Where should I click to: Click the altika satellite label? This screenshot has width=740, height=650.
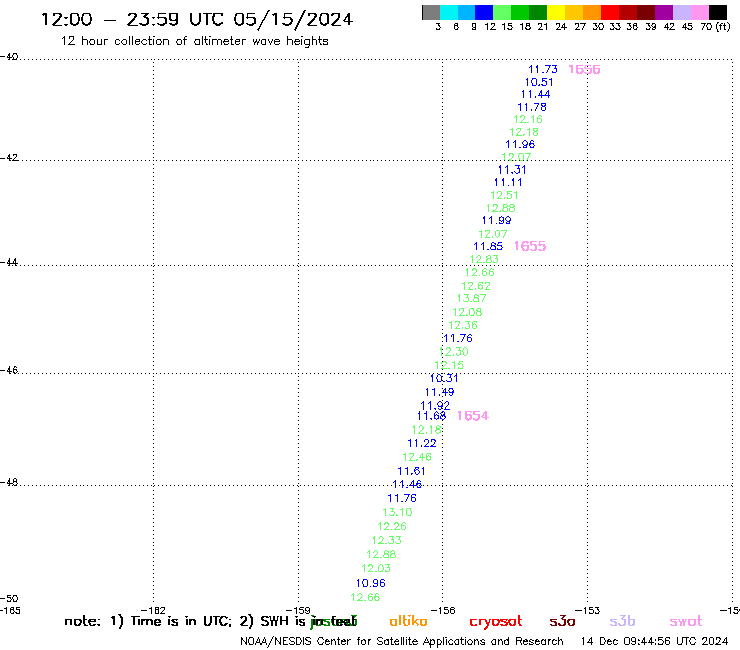(408, 621)
